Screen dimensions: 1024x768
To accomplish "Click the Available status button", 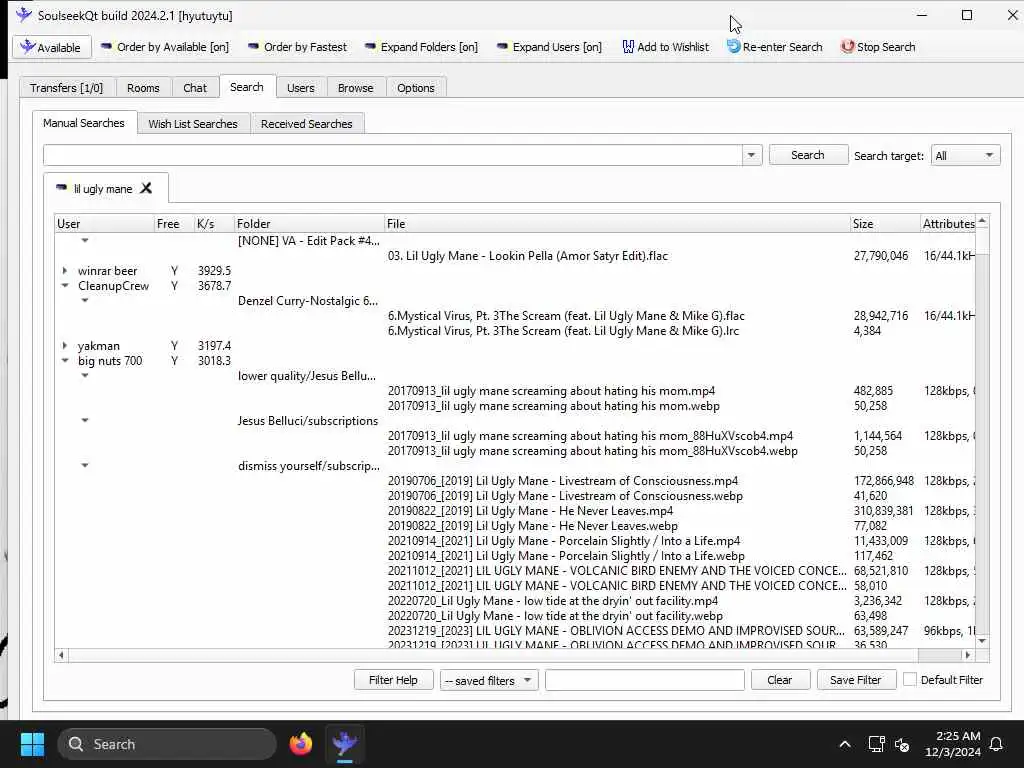I will tap(50, 47).
